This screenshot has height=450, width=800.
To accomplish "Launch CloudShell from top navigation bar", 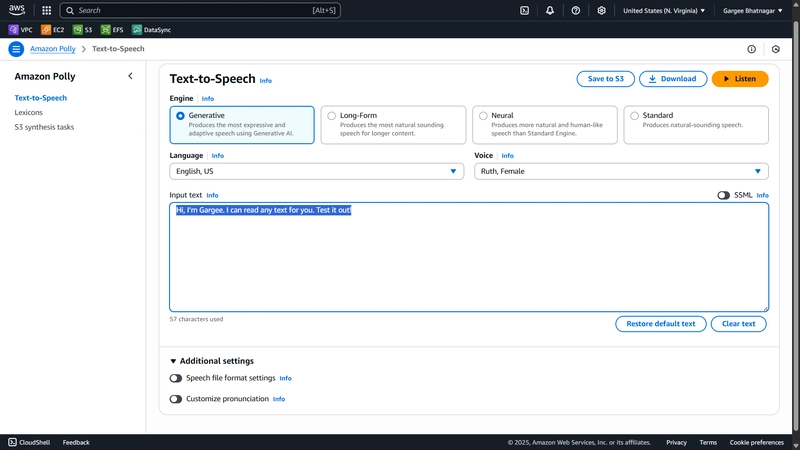I will click(x=524, y=10).
